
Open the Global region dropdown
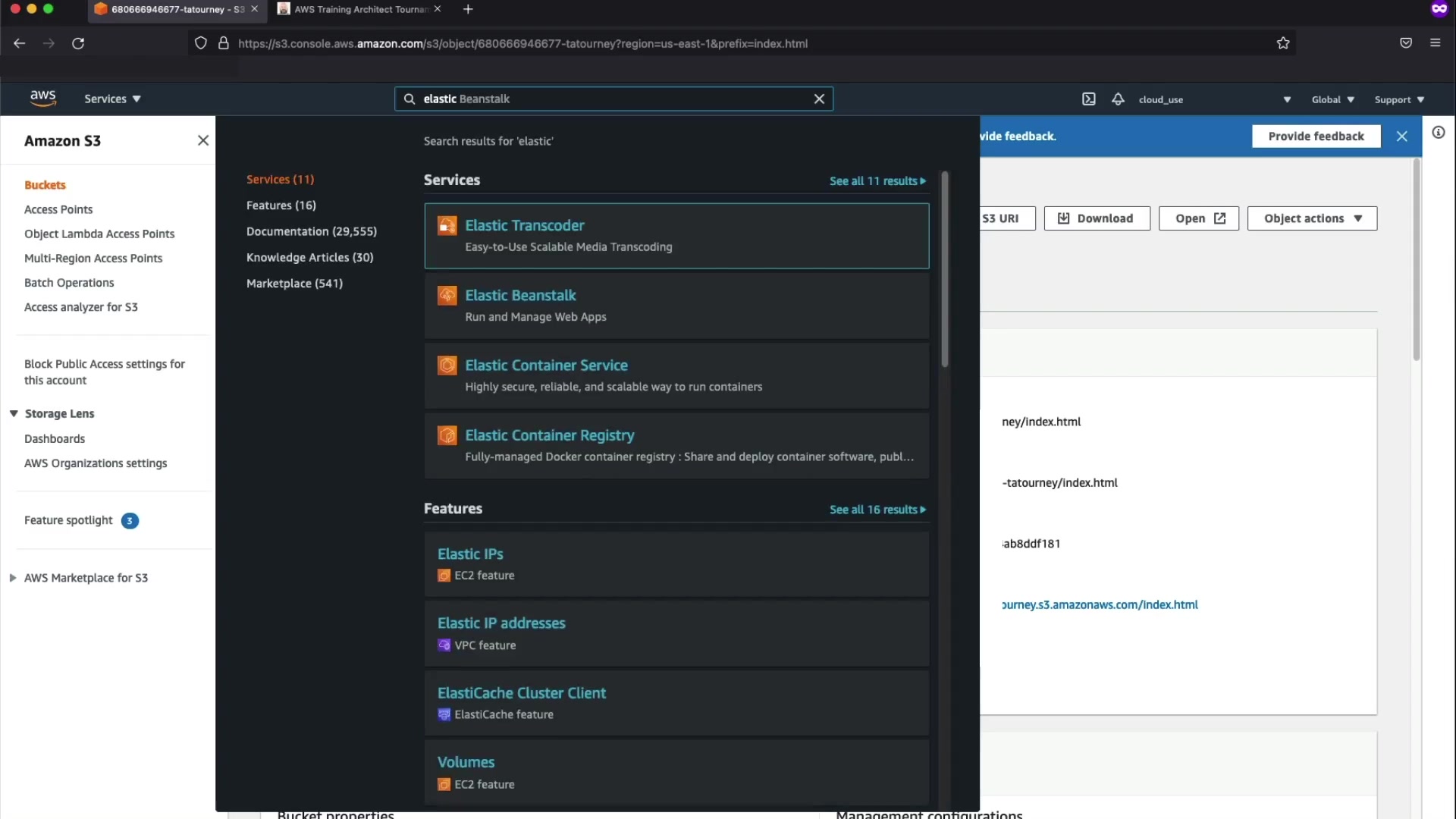tap(1332, 99)
